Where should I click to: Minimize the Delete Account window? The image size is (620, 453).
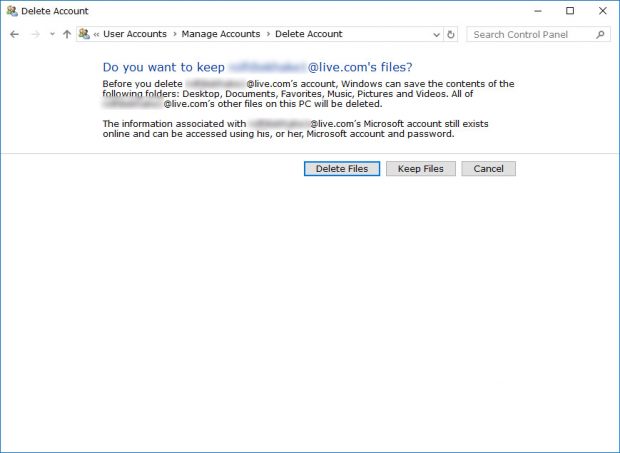point(538,11)
